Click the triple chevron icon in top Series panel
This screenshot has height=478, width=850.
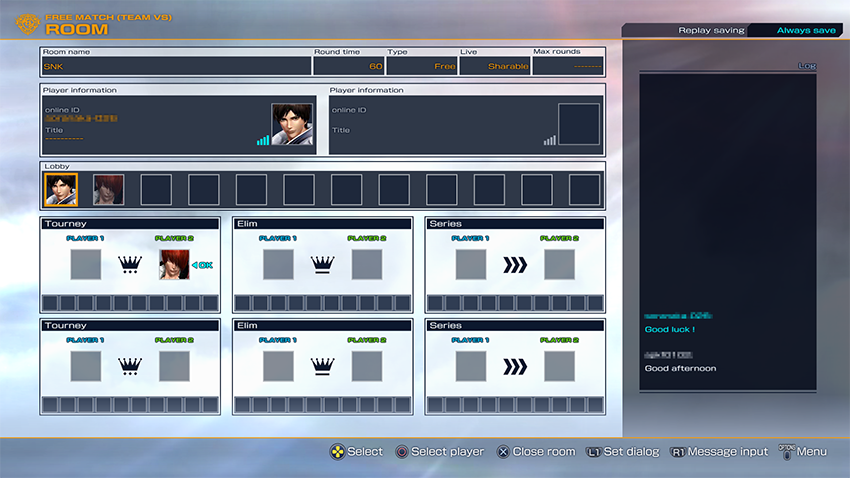515,265
